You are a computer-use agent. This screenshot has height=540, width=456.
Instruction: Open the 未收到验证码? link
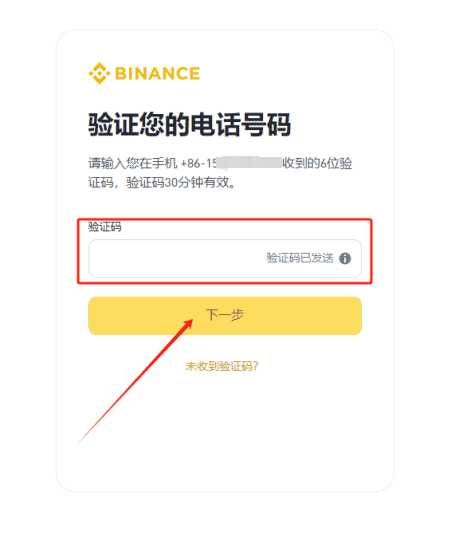click(x=222, y=366)
